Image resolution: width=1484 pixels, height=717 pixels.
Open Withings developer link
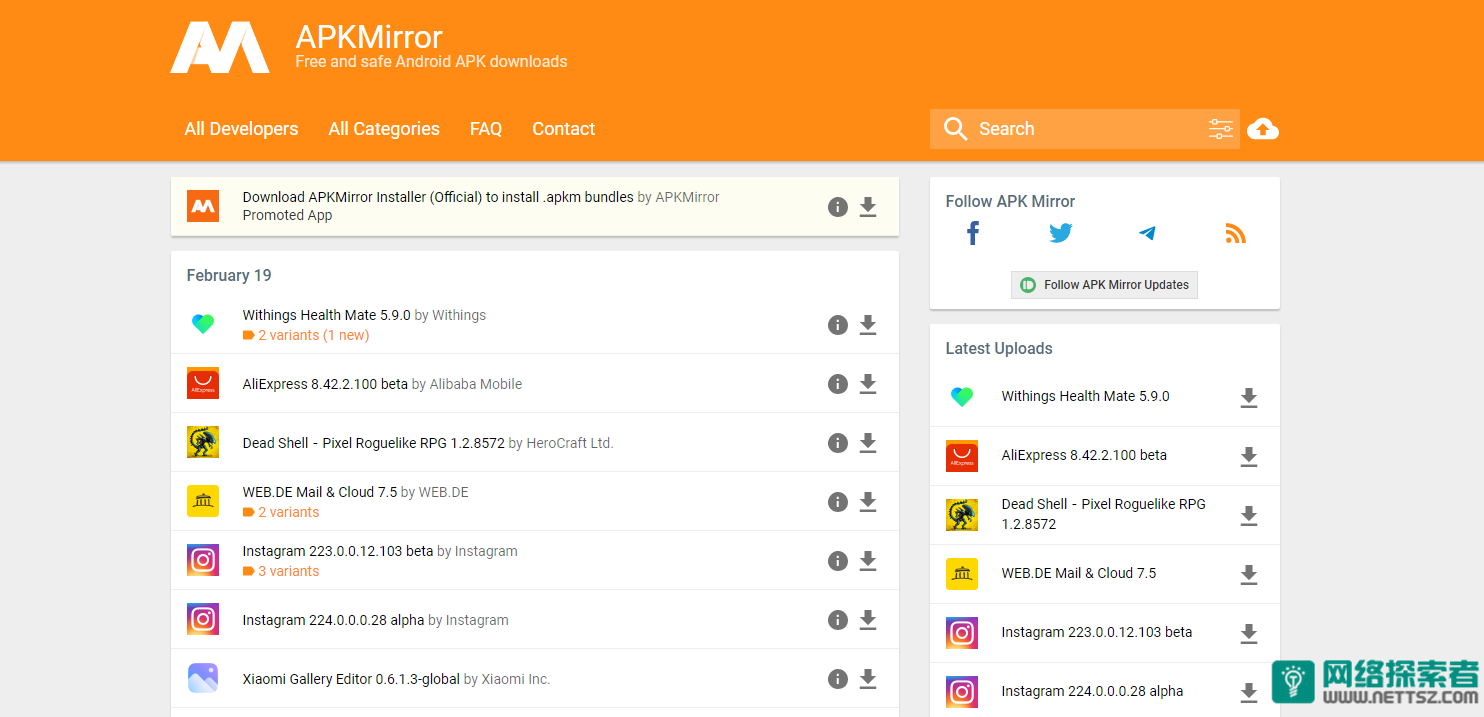click(459, 315)
